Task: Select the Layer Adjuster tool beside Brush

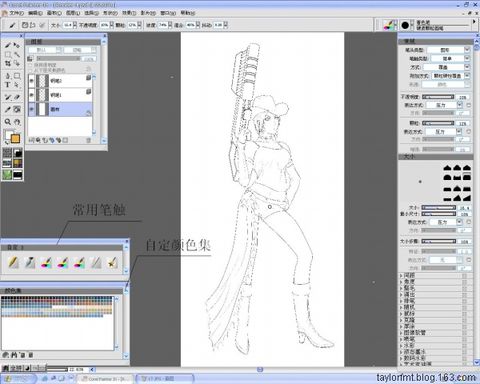Action: (x=17, y=45)
